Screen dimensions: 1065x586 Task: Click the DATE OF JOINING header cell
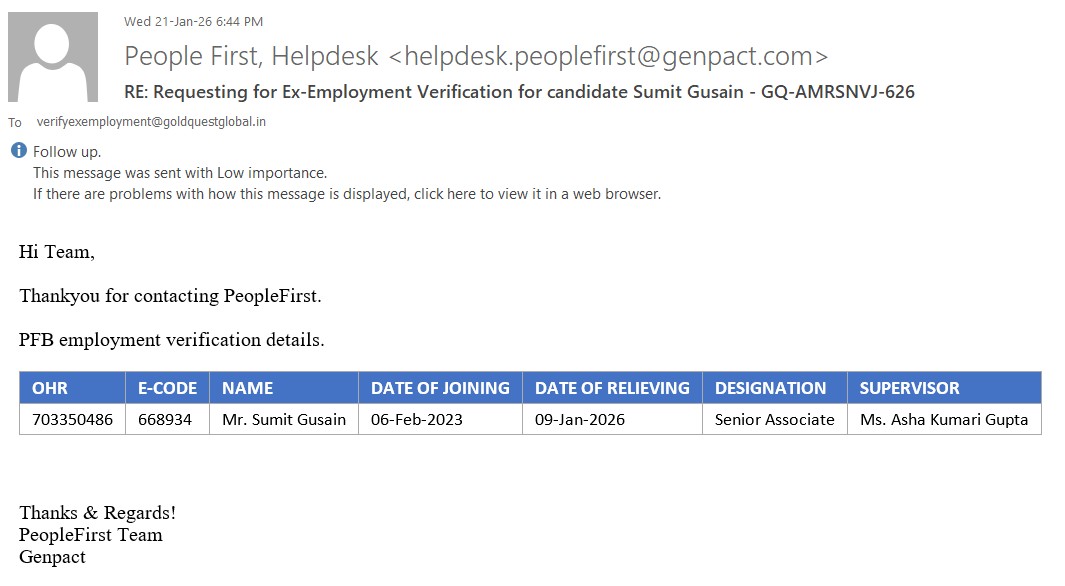[440, 388]
